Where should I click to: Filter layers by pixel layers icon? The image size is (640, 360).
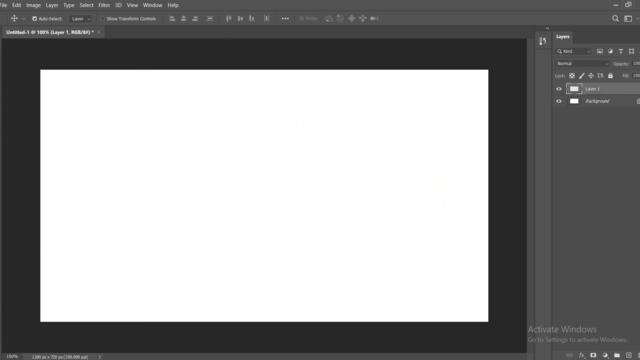(600, 51)
